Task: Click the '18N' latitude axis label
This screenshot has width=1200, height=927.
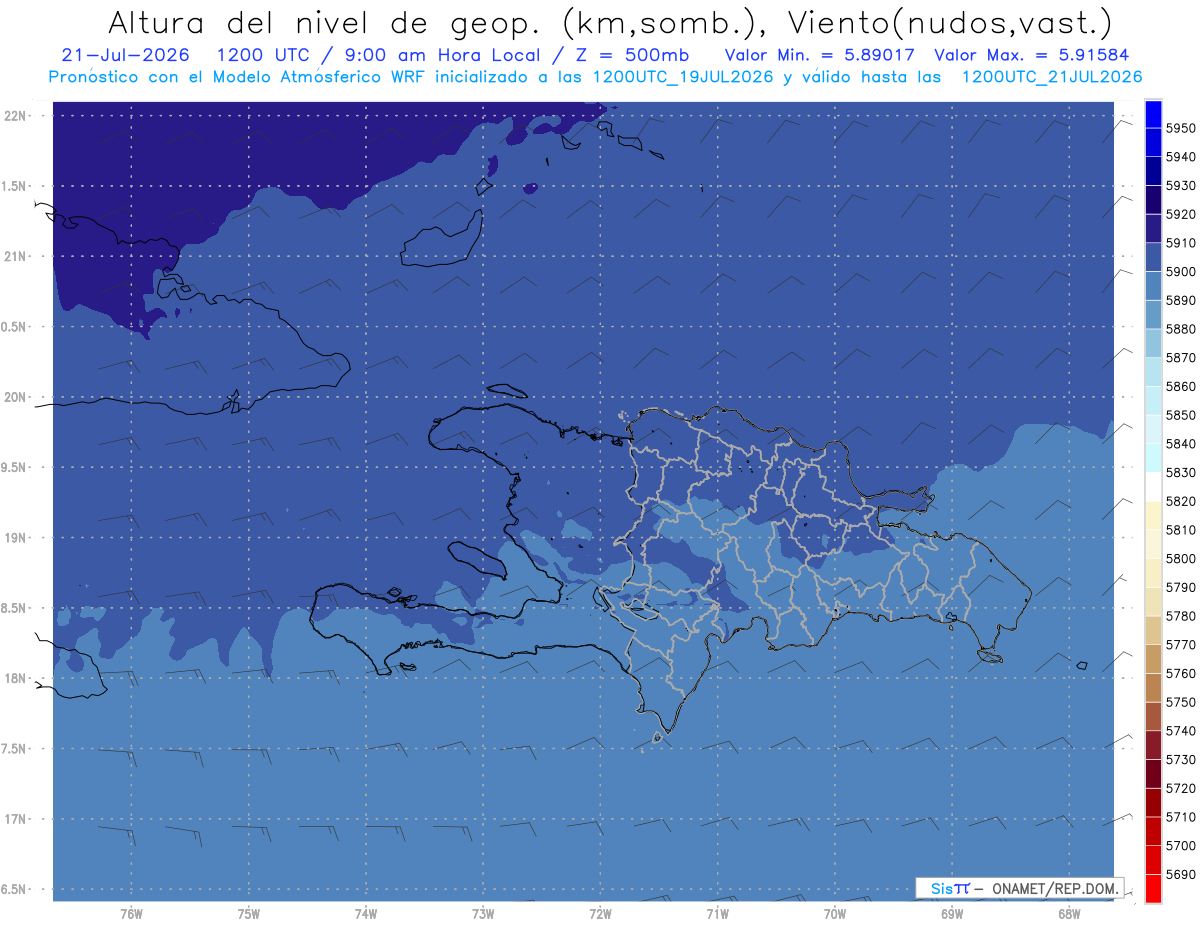Action: pos(15,678)
